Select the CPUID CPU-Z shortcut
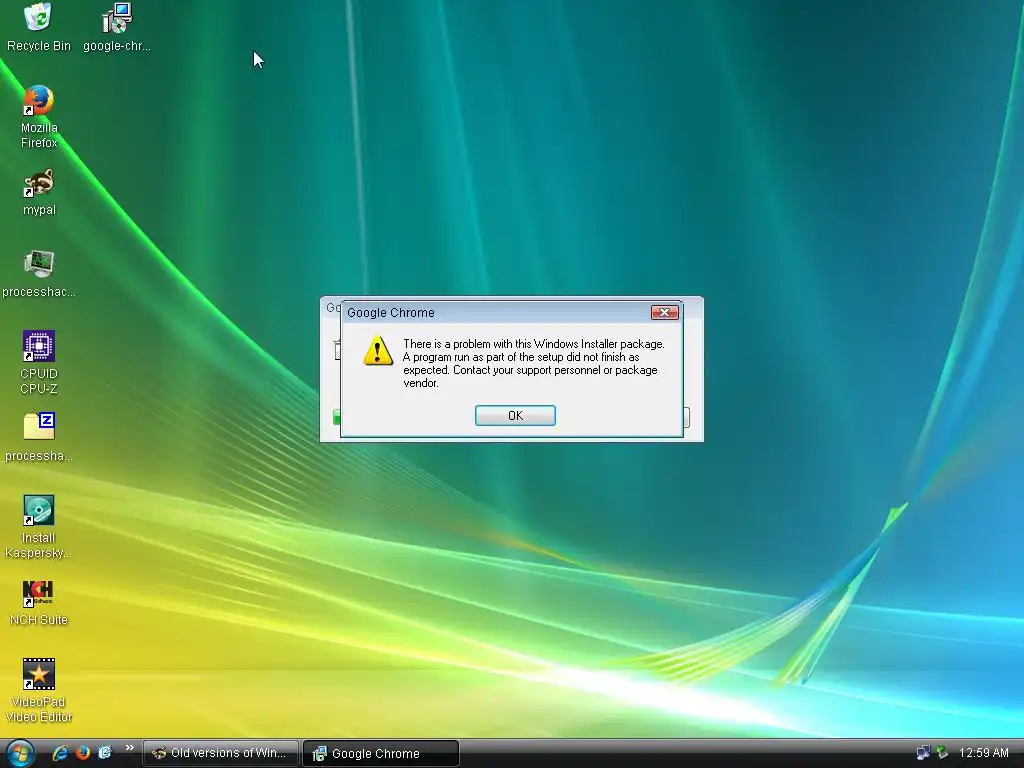This screenshot has height=768, width=1024. pyautogui.click(x=39, y=363)
